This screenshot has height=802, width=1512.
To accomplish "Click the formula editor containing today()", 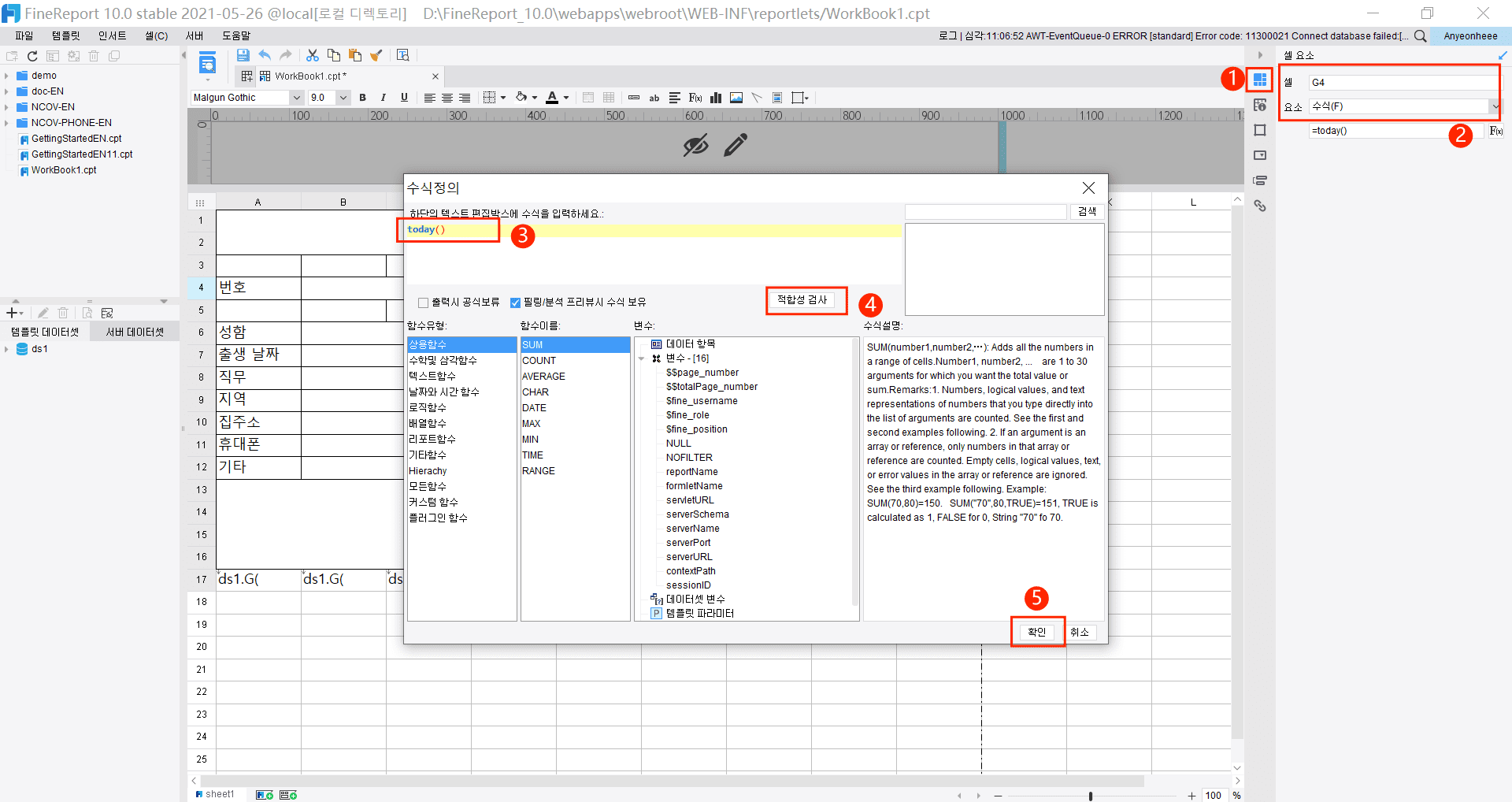I will (654, 254).
